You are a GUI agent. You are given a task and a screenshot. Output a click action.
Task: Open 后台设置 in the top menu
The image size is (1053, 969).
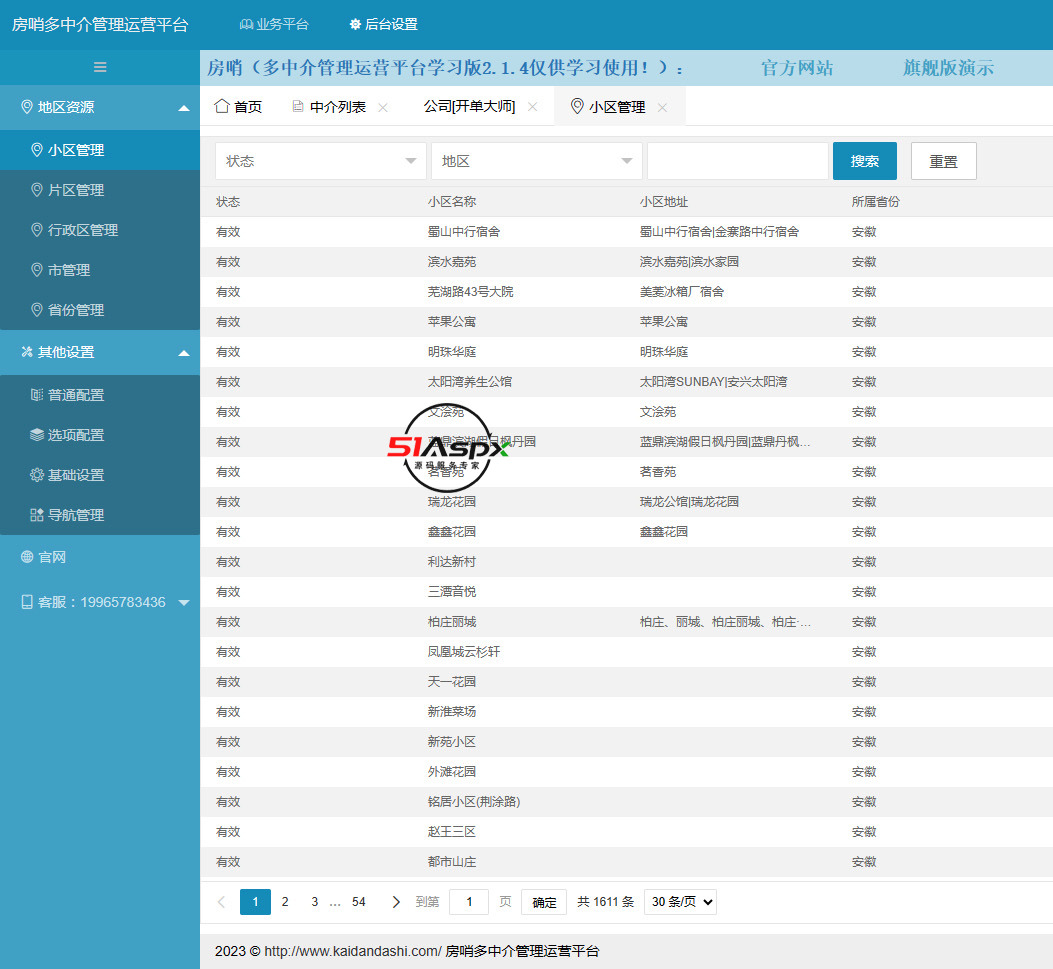pyautogui.click(x=383, y=24)
